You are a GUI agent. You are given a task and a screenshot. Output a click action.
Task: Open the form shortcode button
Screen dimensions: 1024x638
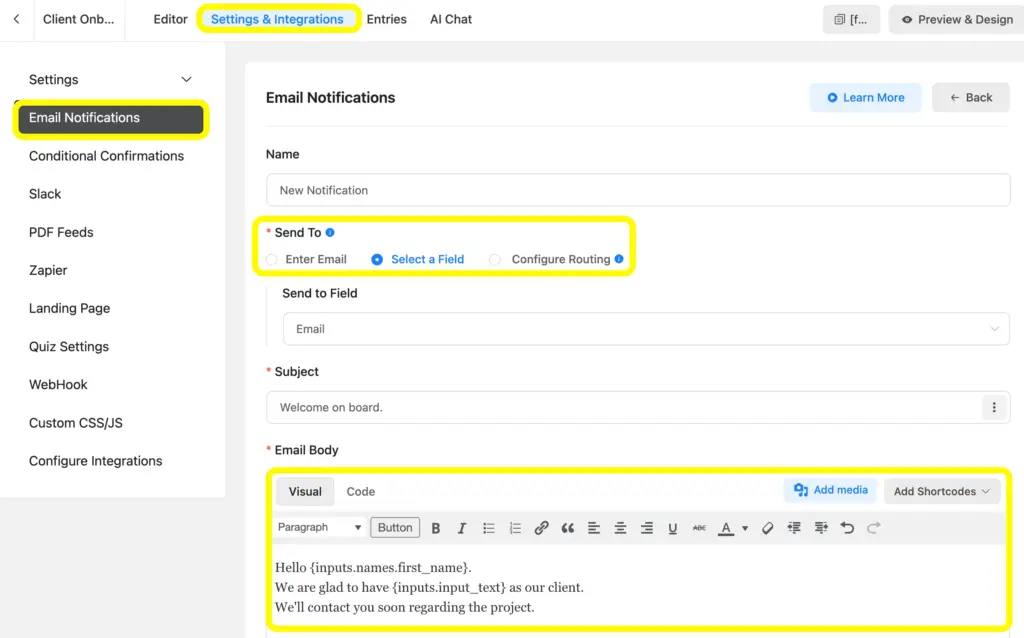(851, 20)
